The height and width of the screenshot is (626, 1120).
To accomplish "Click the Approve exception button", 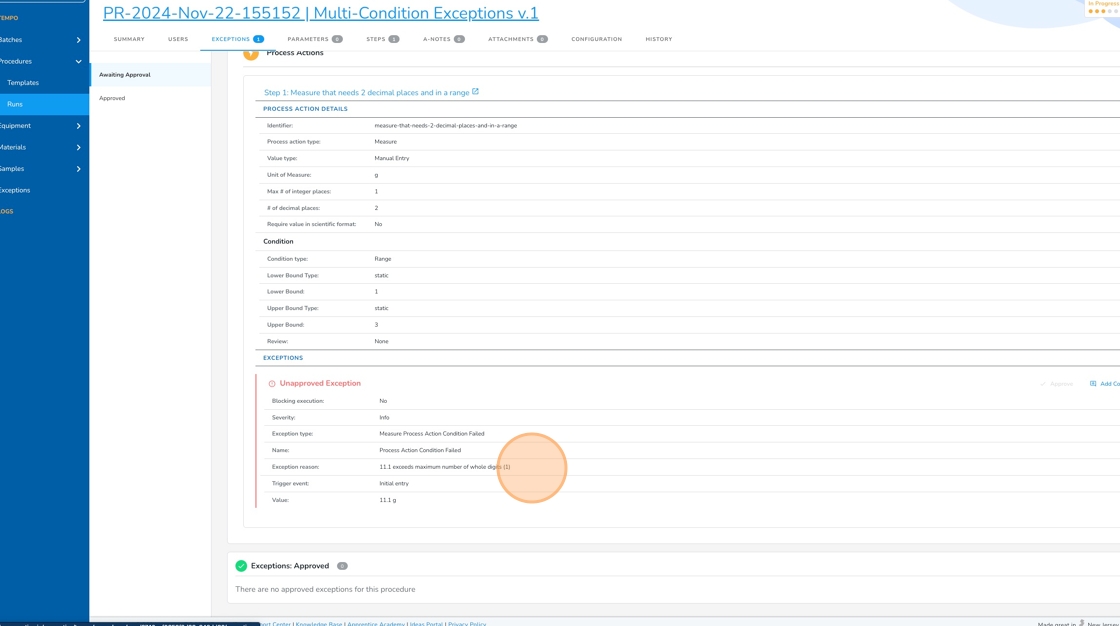I will point(1056,384).
